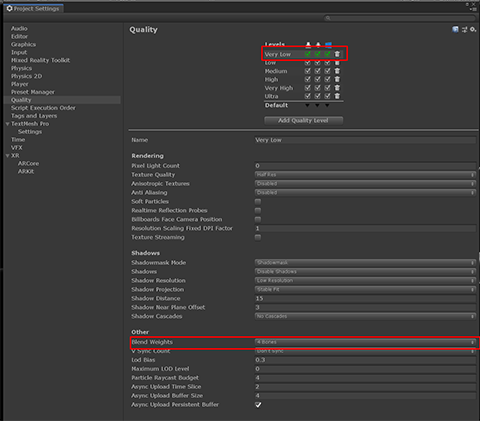
Task: Delete the Very Low quality level via trash icon
Action: [337, 54]
